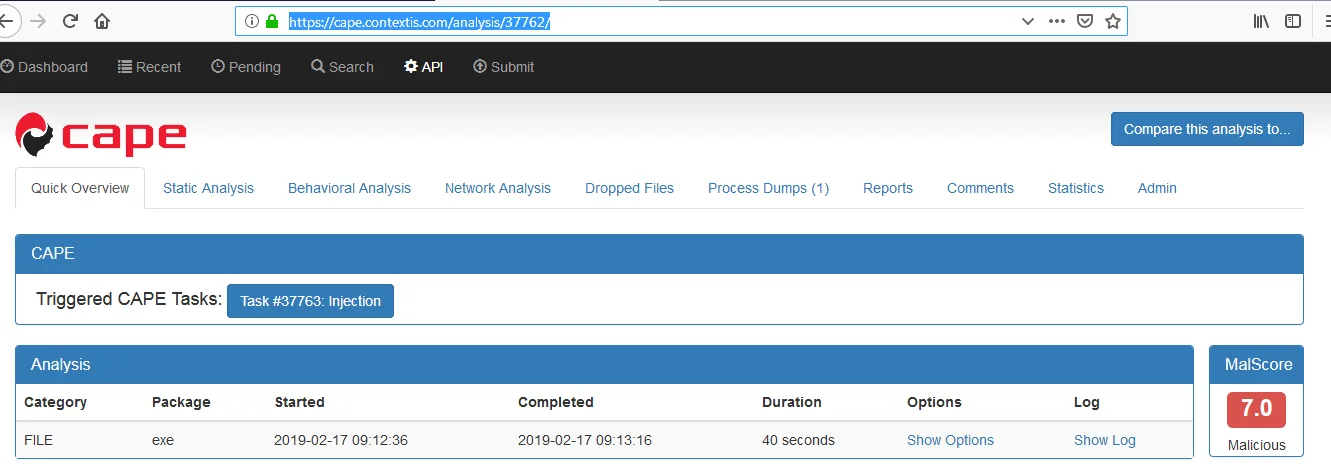Click the CAPE logo
The image size is (1331, 475).
(100, 135)
